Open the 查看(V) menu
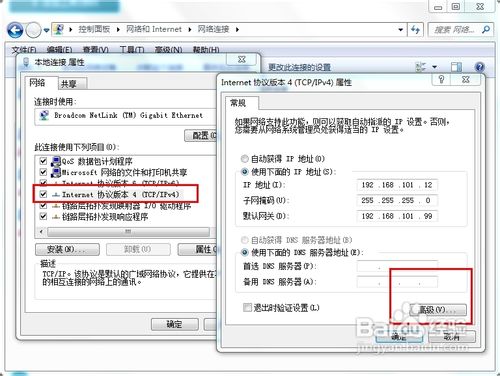The image size is (500, 376). (96, 50)
